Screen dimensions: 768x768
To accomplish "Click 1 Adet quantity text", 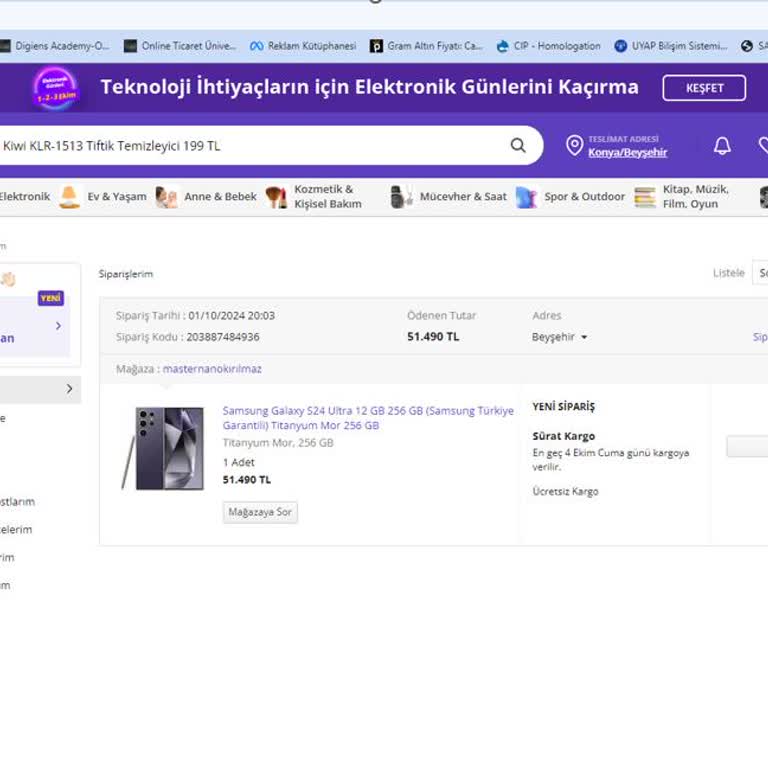I will 239,462.
